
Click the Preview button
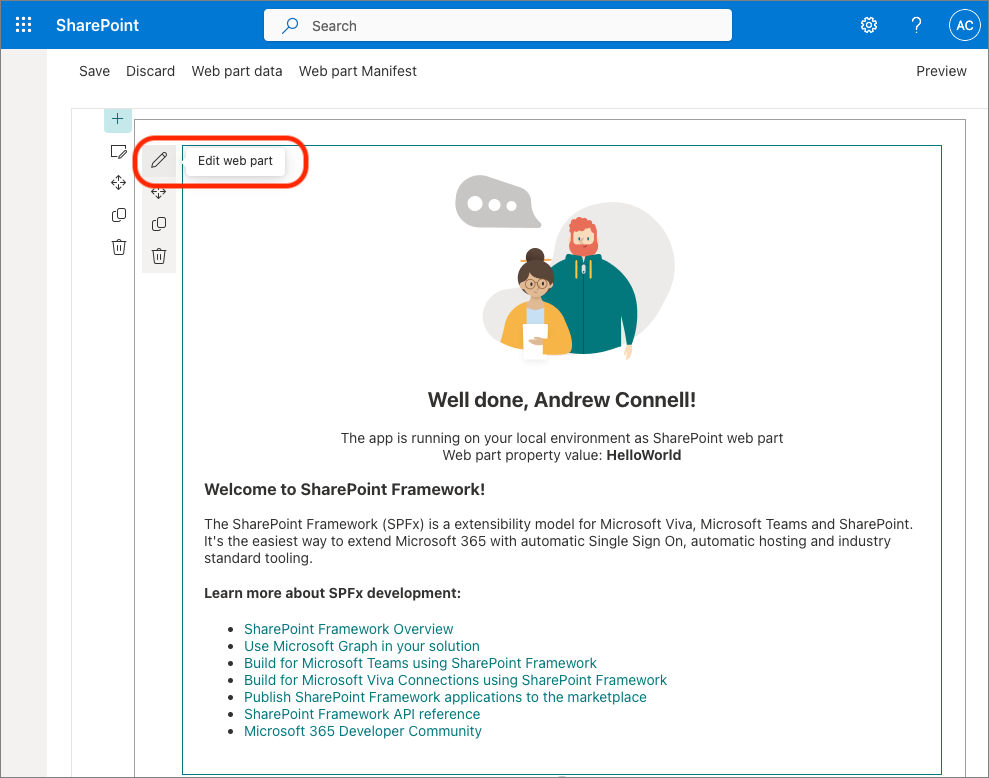tap(941, 71)
